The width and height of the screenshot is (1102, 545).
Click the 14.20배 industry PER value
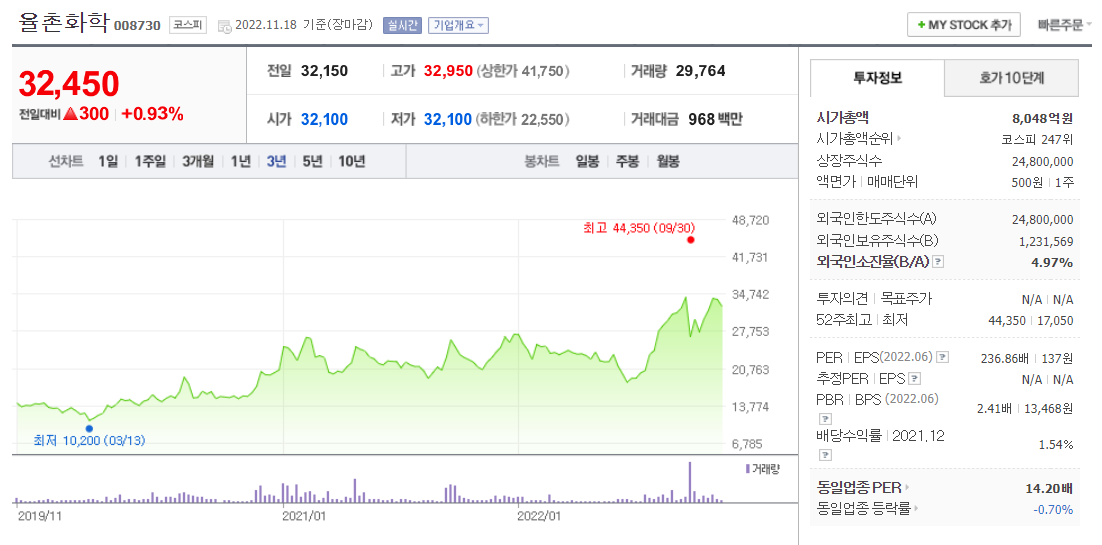(1048, 487)
